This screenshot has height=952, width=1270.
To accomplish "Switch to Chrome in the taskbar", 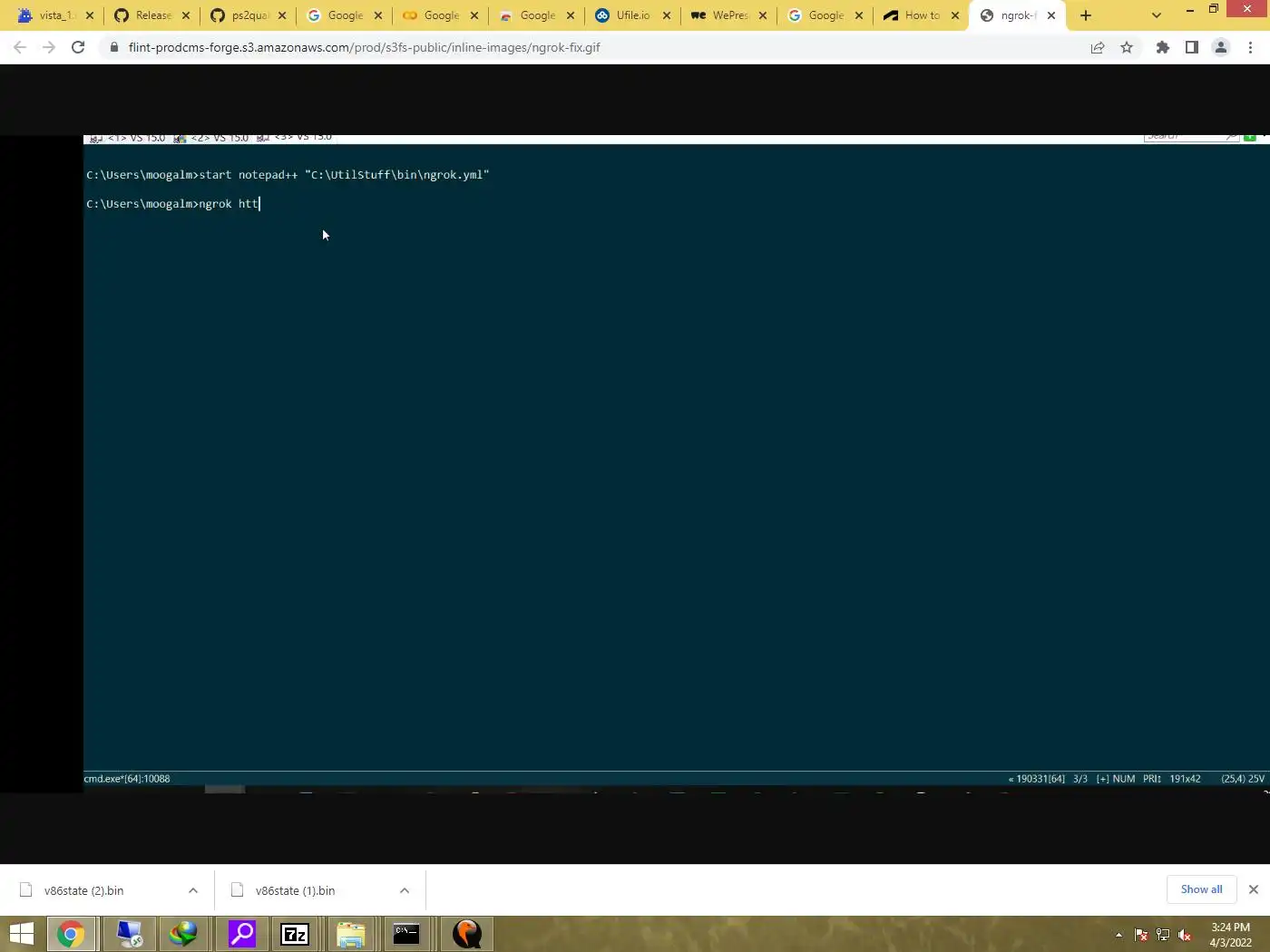I will [x=71, y=934].
